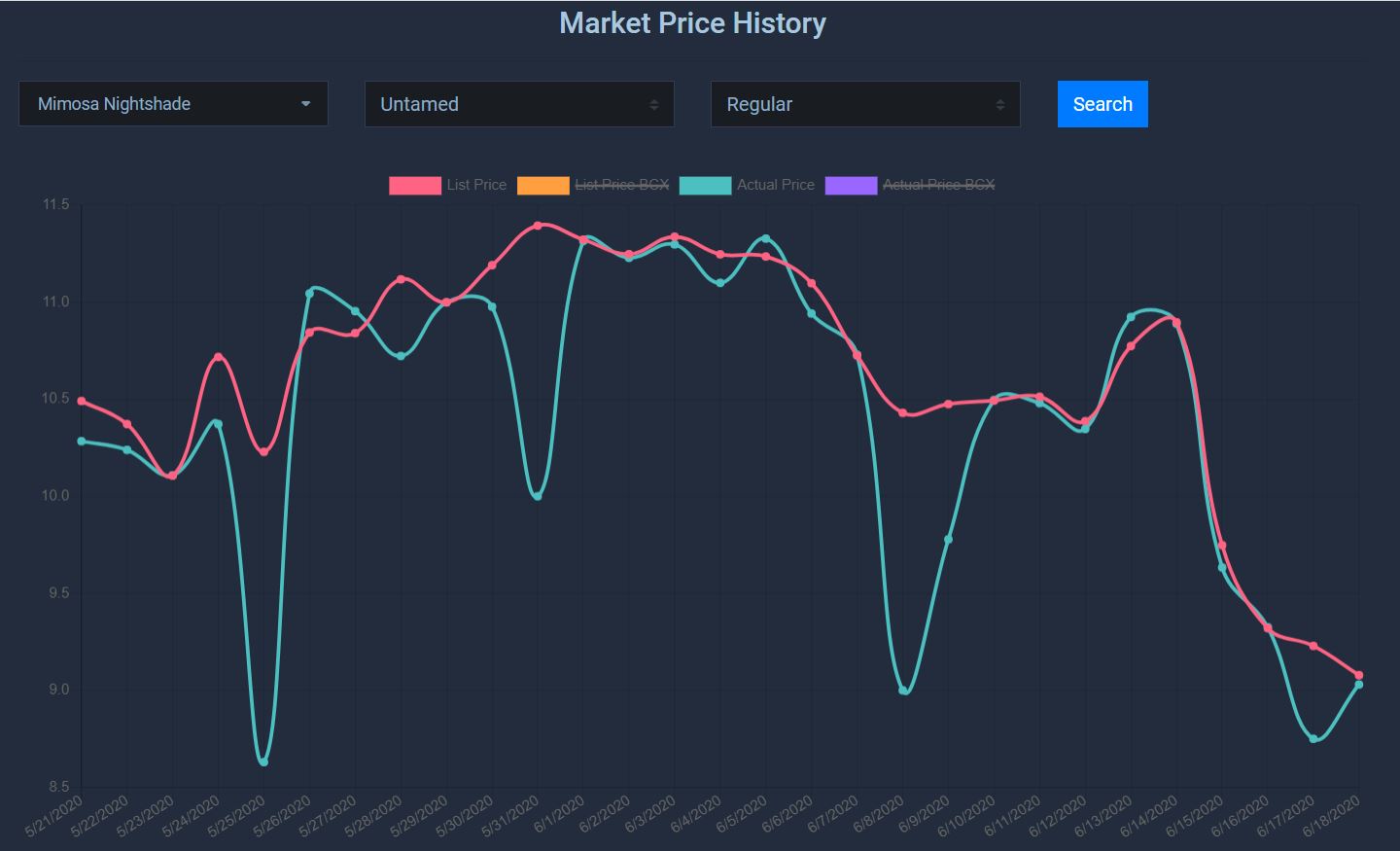This screenshot has height=851, width=1400.
Task: Click the Actual Price dip point on 5/31/2020
Action: coord(538,496)
